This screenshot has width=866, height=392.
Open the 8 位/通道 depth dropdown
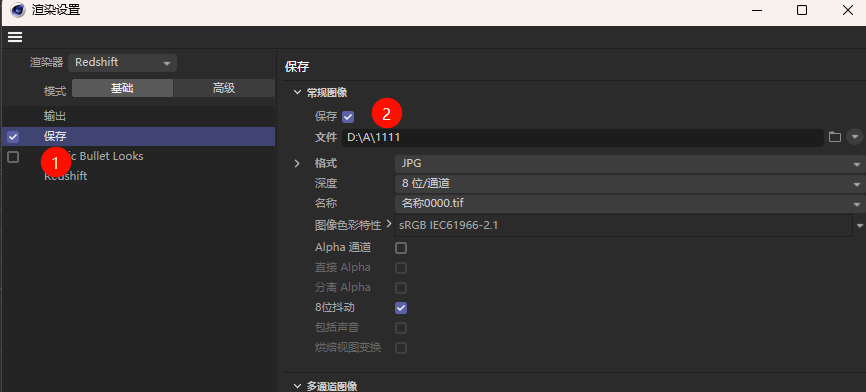(x=630, y=184)
